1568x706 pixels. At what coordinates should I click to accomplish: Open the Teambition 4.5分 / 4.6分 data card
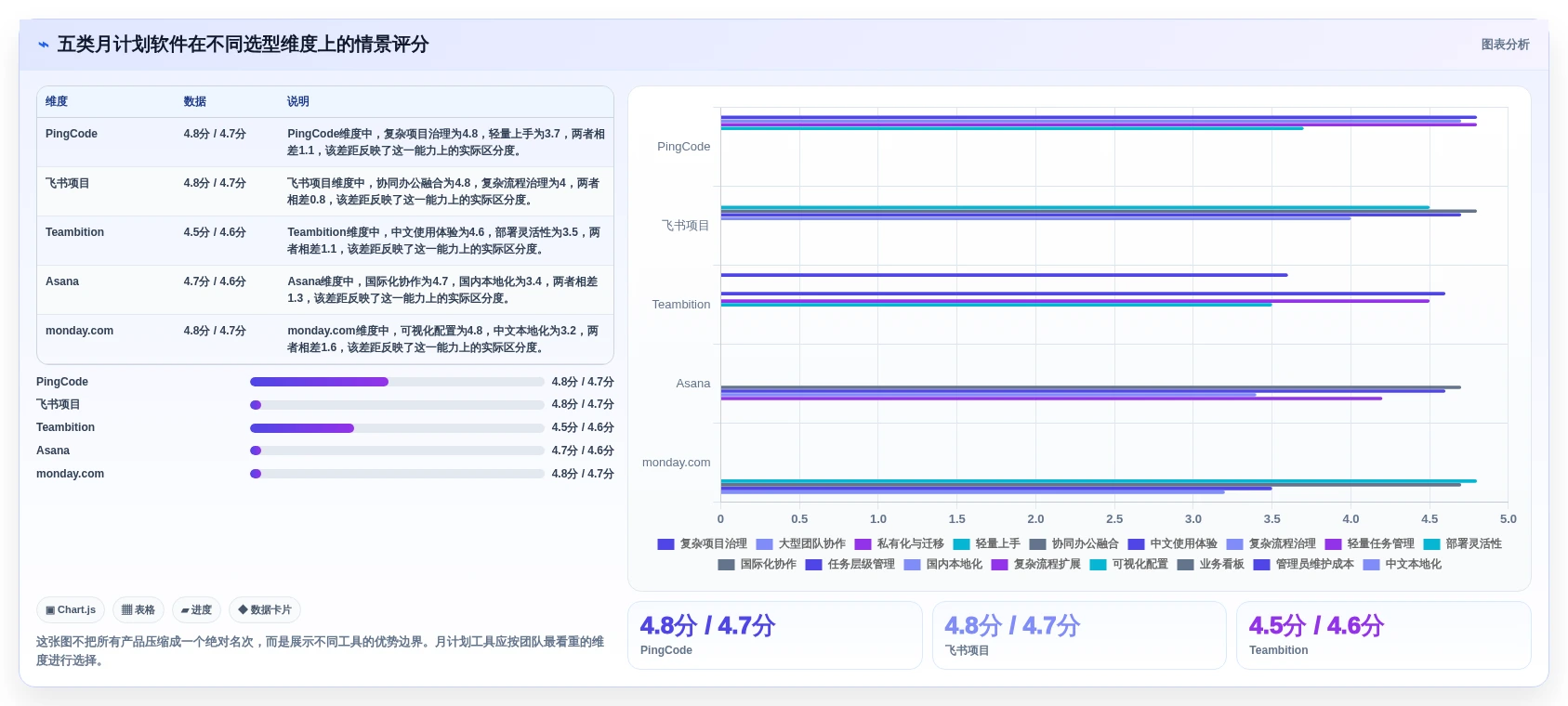pyautogui.click(x=1383, y=635)
